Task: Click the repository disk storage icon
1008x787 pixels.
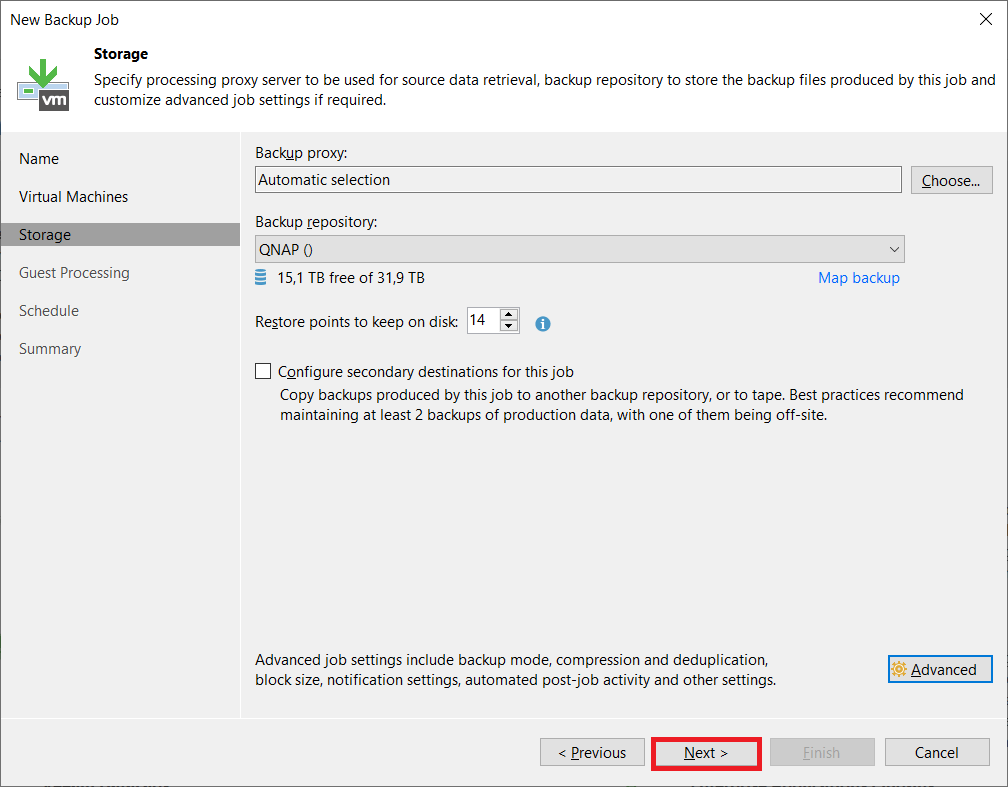Action: click(x=261, y=278)
